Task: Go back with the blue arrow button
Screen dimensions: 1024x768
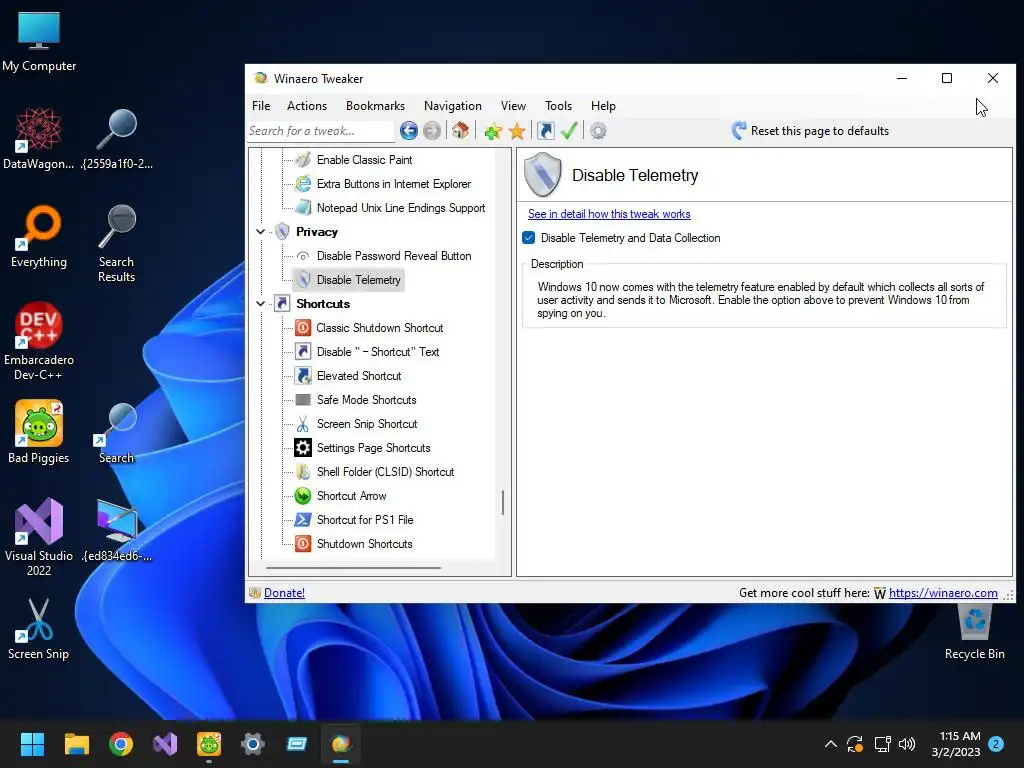Action: click(409, 131)
